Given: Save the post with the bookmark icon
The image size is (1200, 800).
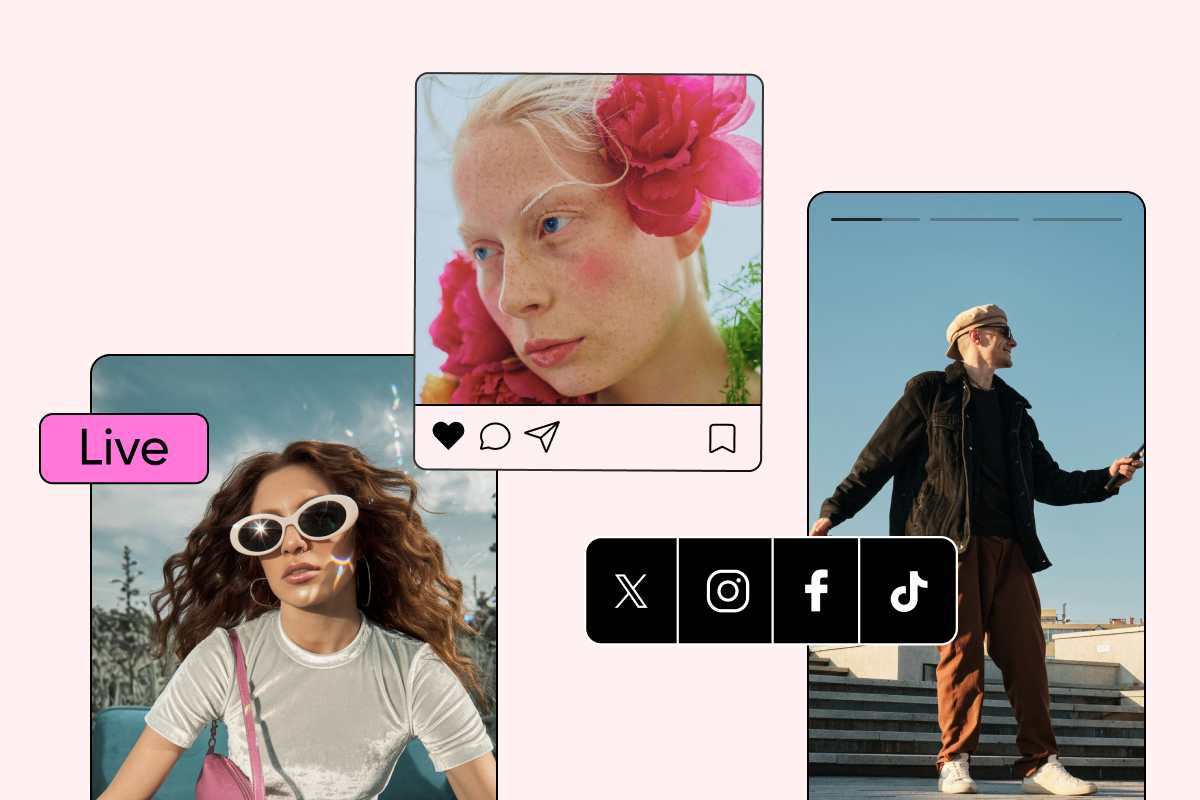Looking at the screenshot, I should 722,438.
